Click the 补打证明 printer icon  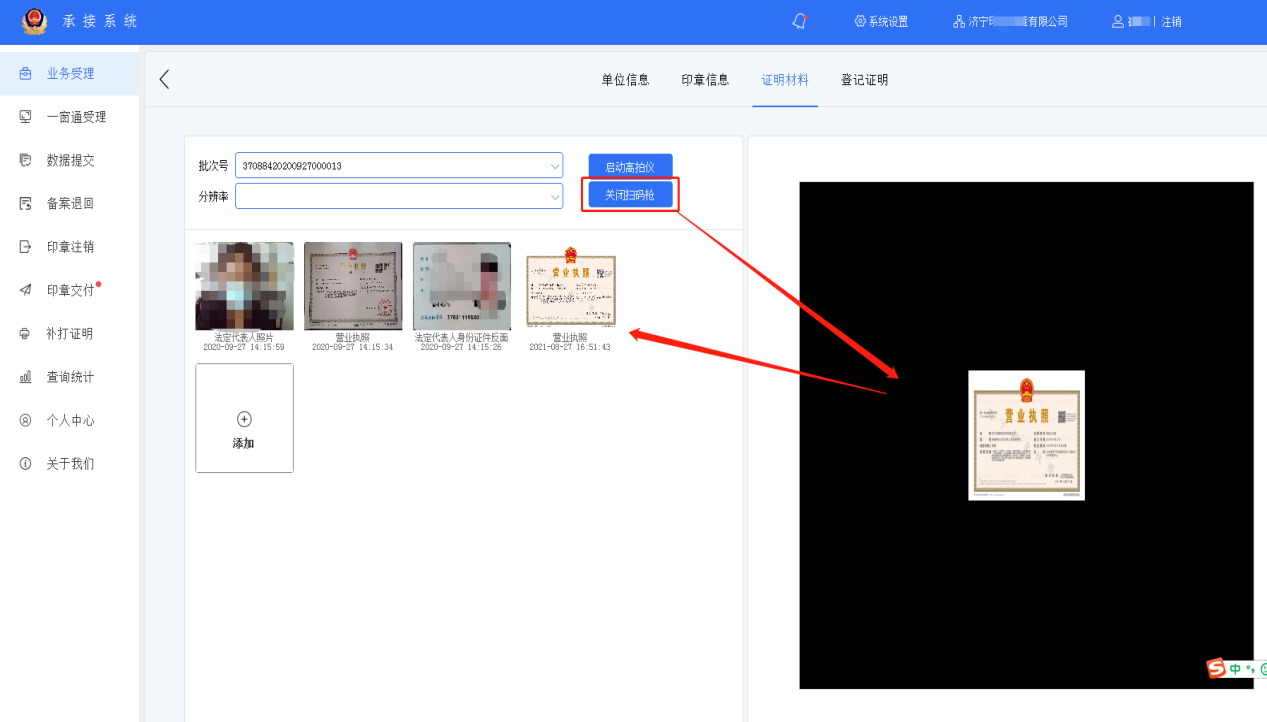[26, 334]
